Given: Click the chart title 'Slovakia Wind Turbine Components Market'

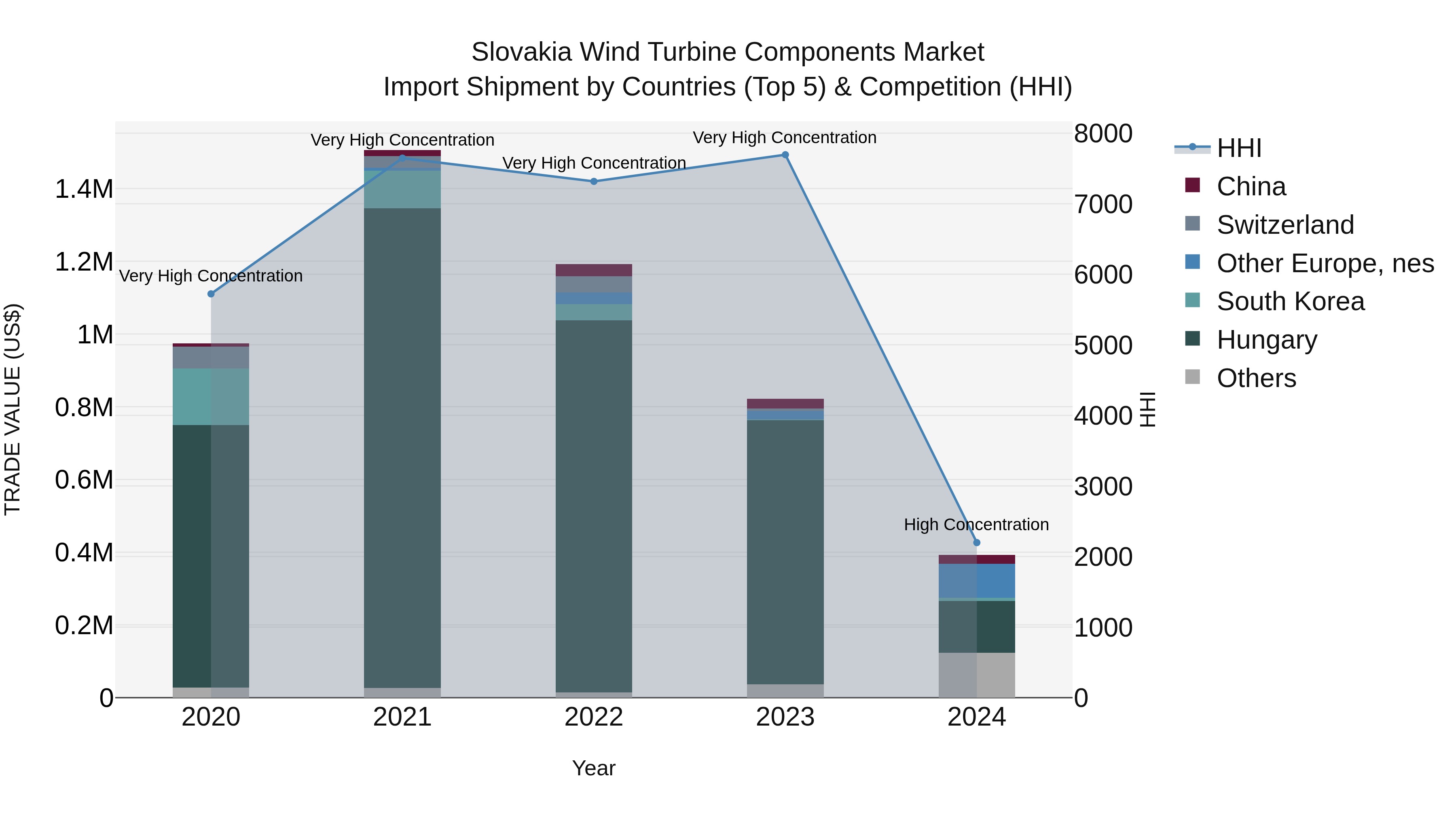Looking at the screenshot, I should click(x=728, y=52).
